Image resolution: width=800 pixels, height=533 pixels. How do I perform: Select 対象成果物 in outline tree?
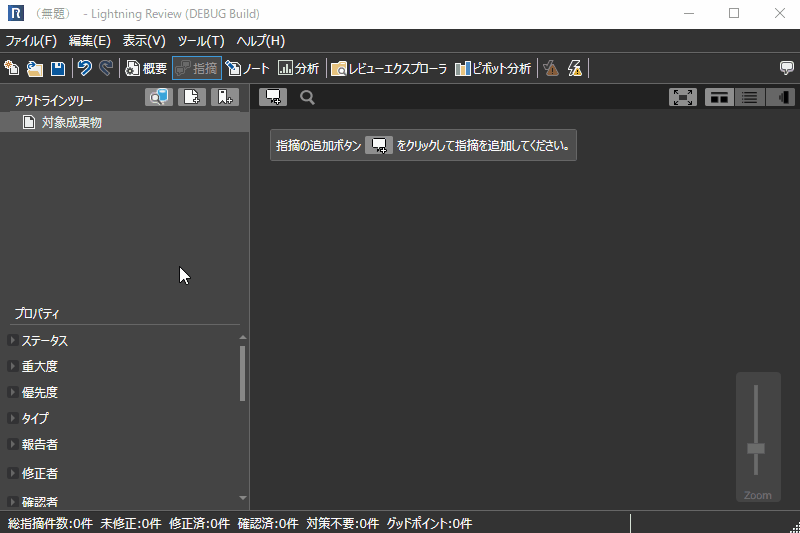(x=124, y=122)
